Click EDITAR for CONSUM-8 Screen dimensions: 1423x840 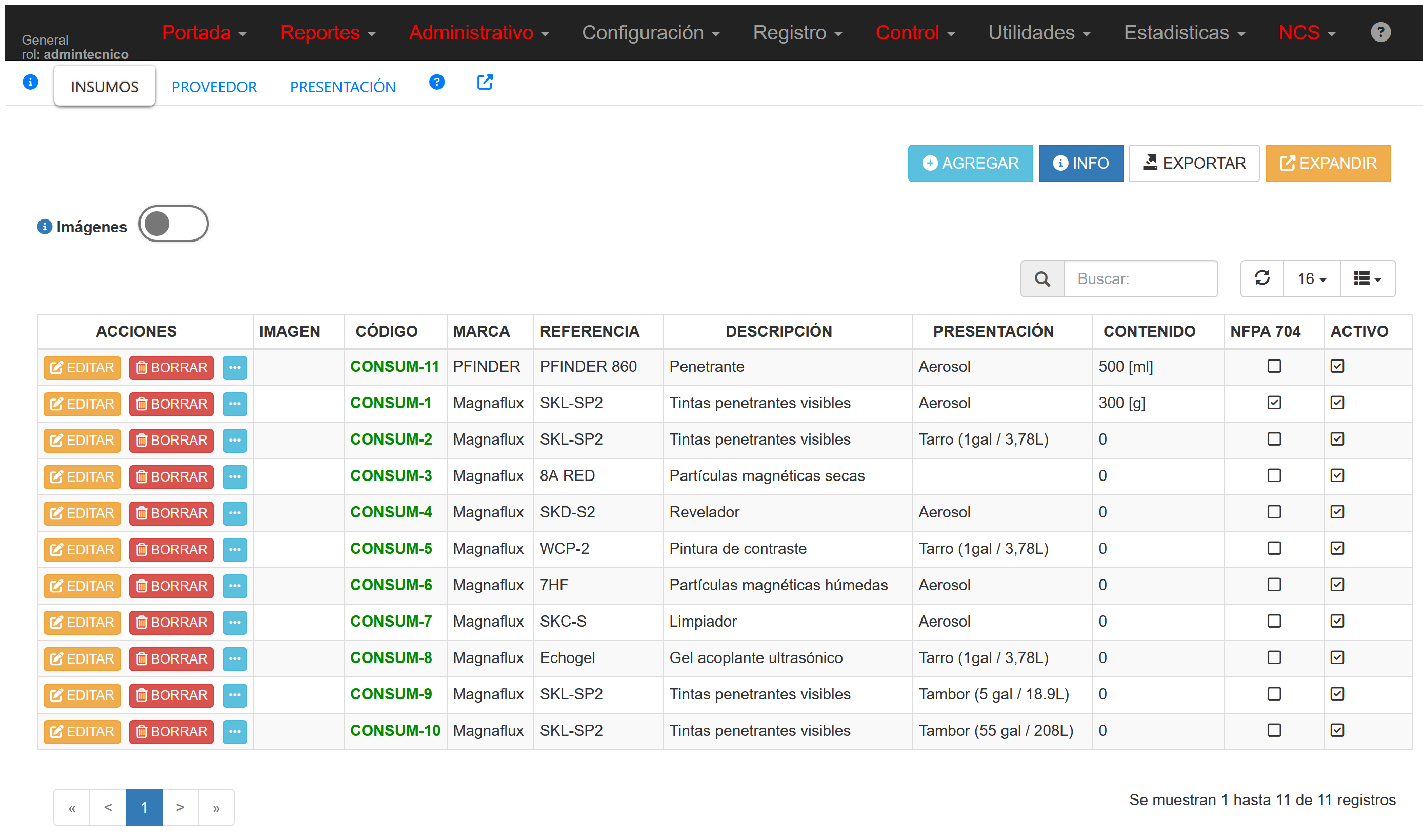point(82,658)
